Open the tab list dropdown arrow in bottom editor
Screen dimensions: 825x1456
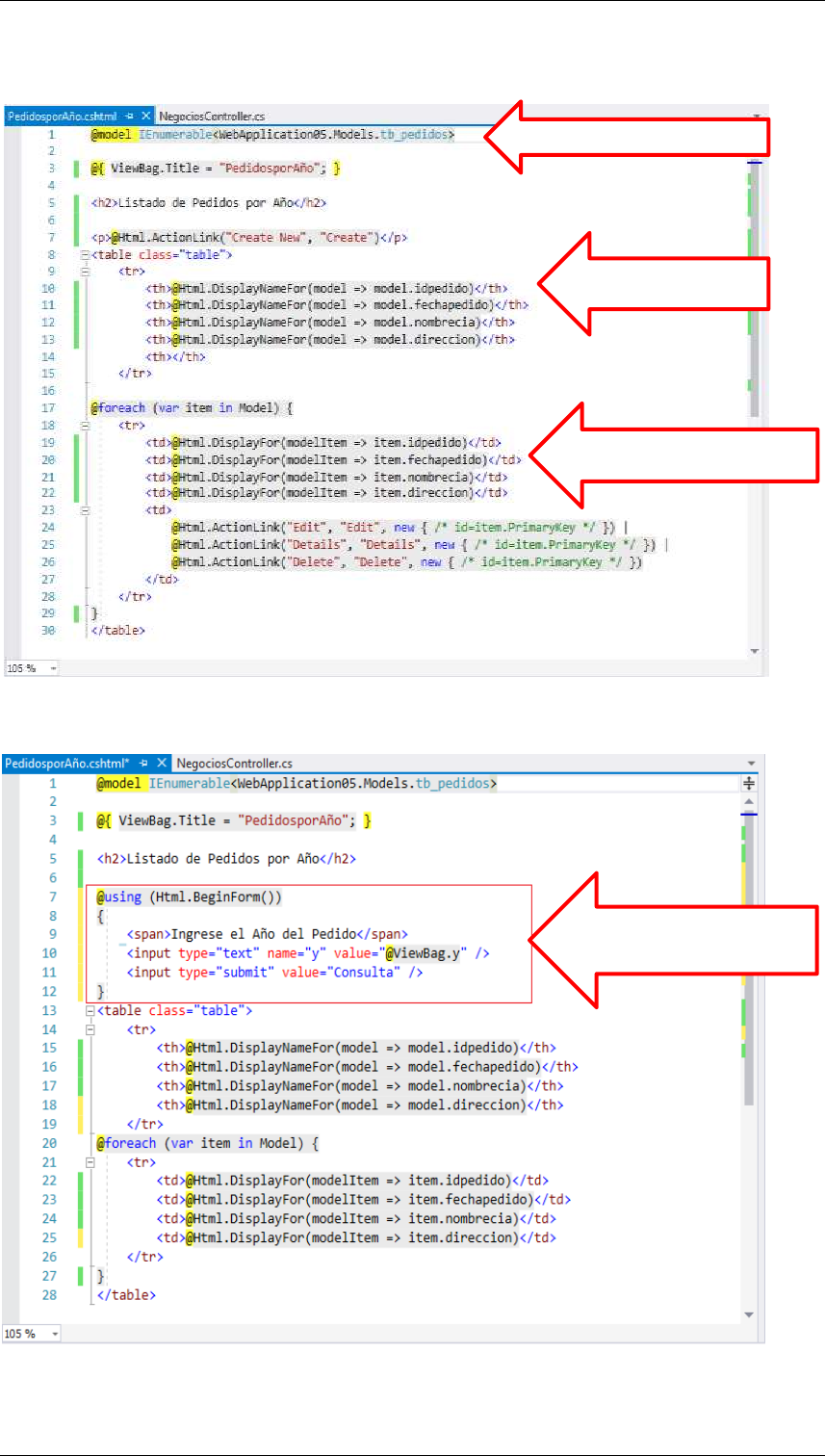[x=752, y=764]
